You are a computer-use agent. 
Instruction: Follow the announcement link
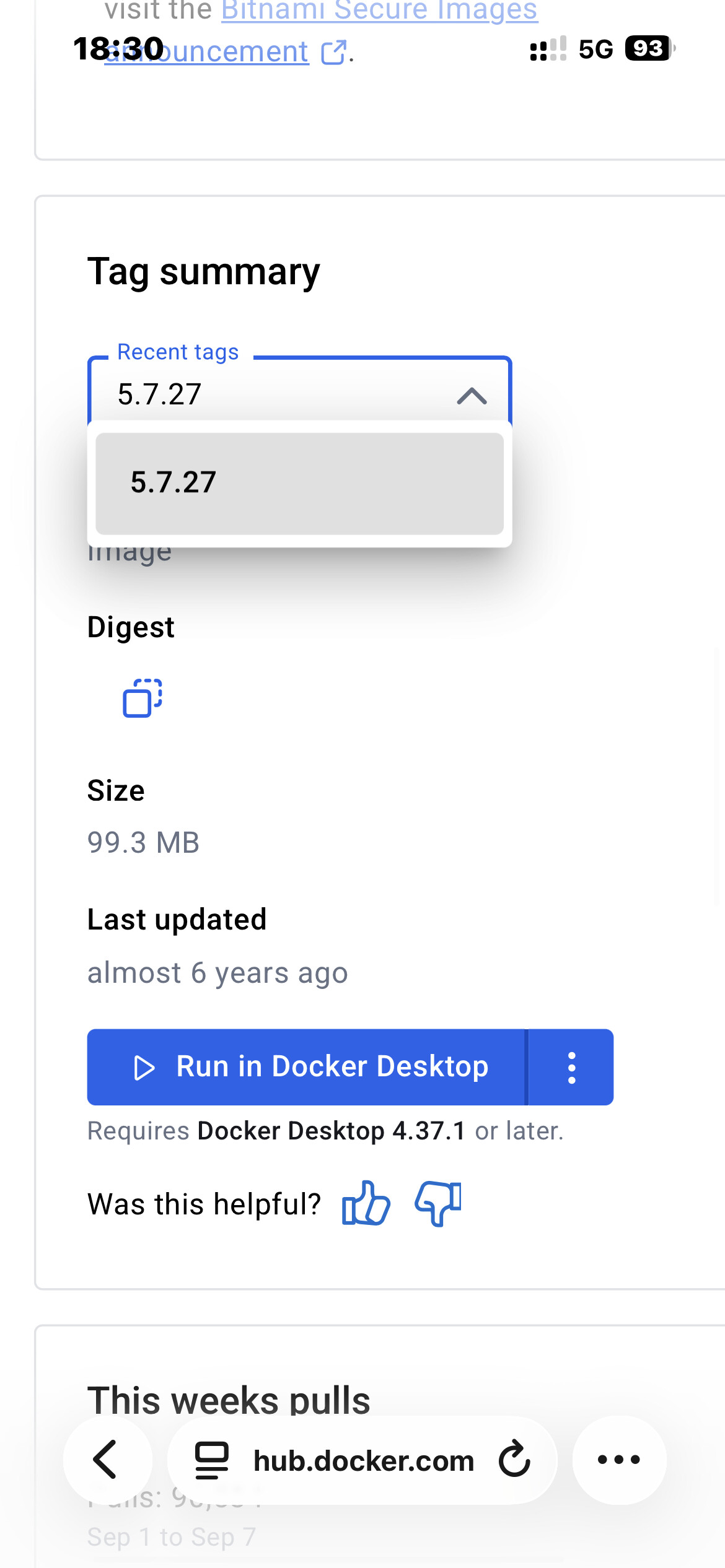pyautogui.click(x=206, y=52)
